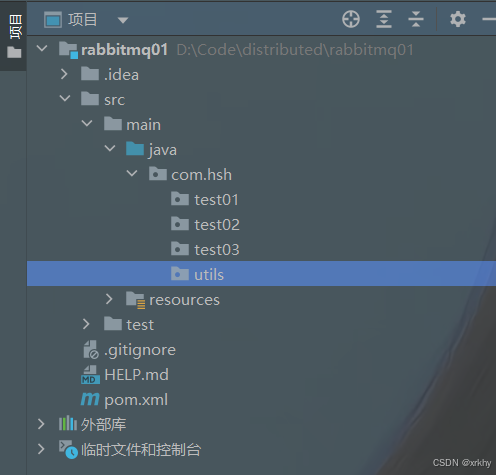
Task: Select the pom.xml file name
Action: (x=136, y=400)
